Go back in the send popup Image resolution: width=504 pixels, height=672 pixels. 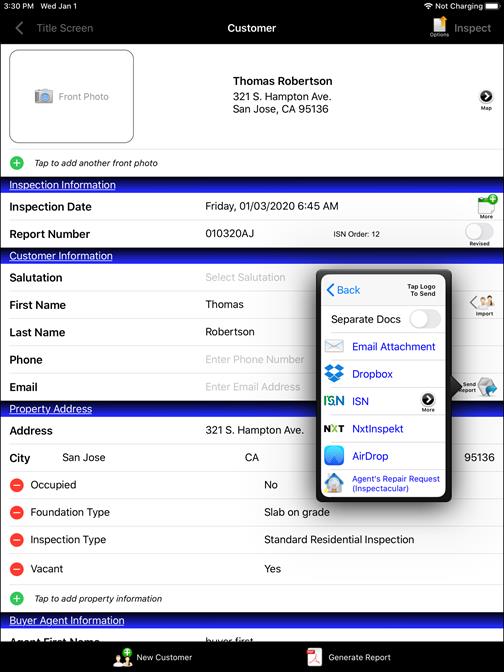click(343, 290)
